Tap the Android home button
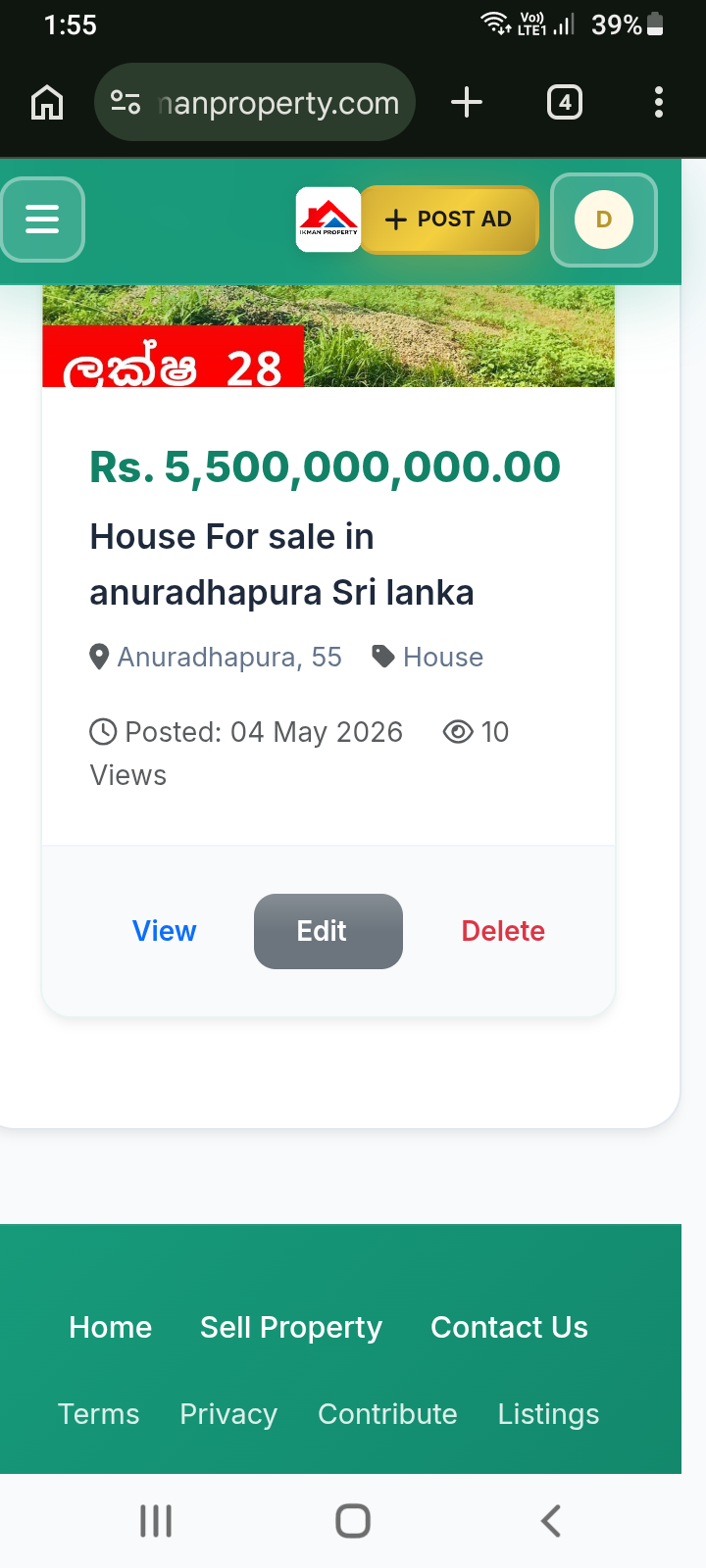 pyautogui.click(x=353, y=1521)
